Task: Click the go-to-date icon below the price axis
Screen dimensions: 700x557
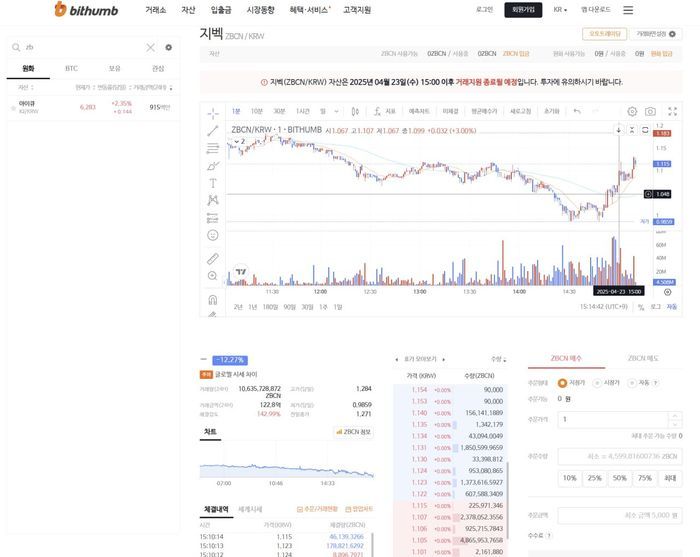Action: pos(667,292)
